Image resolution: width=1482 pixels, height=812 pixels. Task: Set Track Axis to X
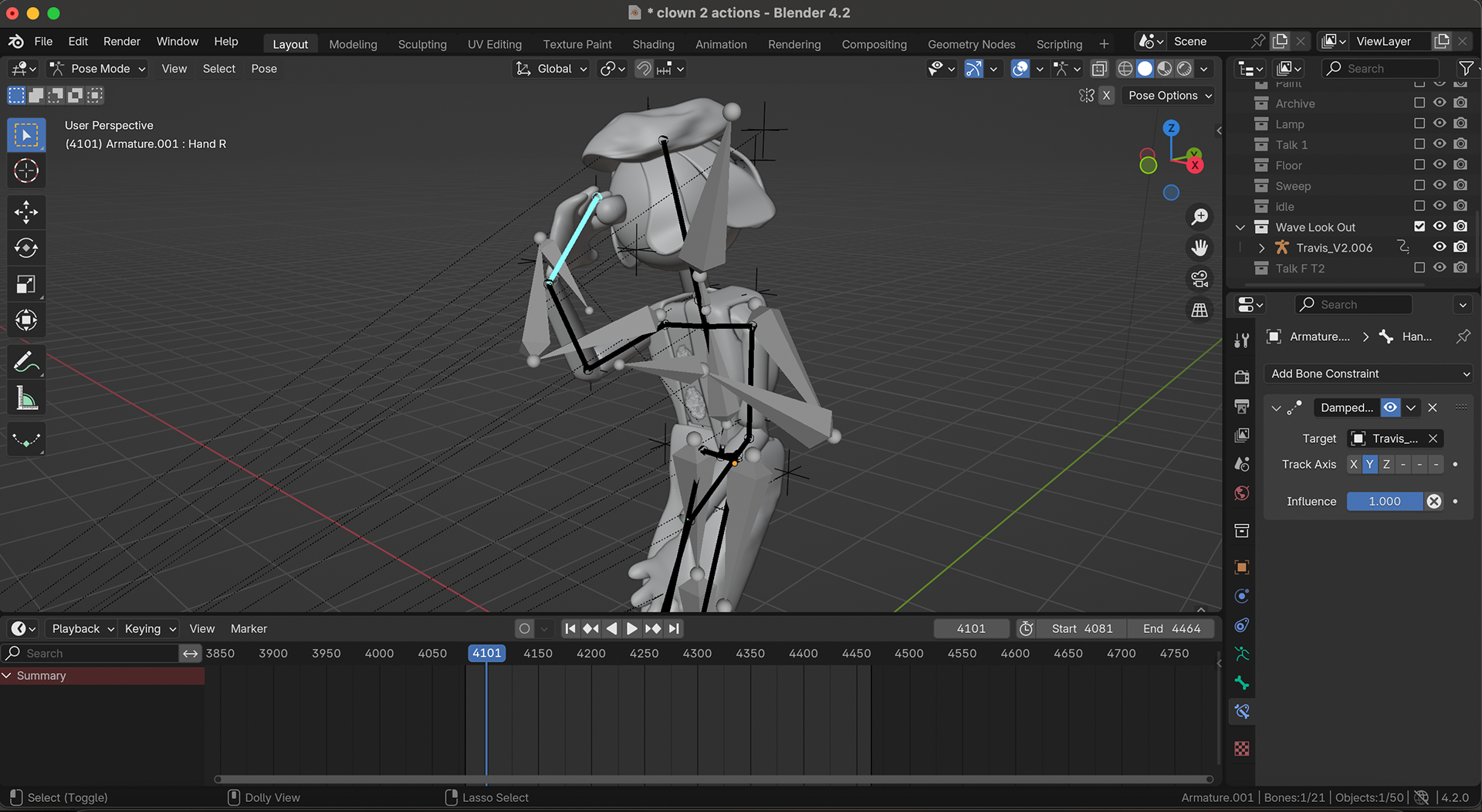click(1353, 464)
